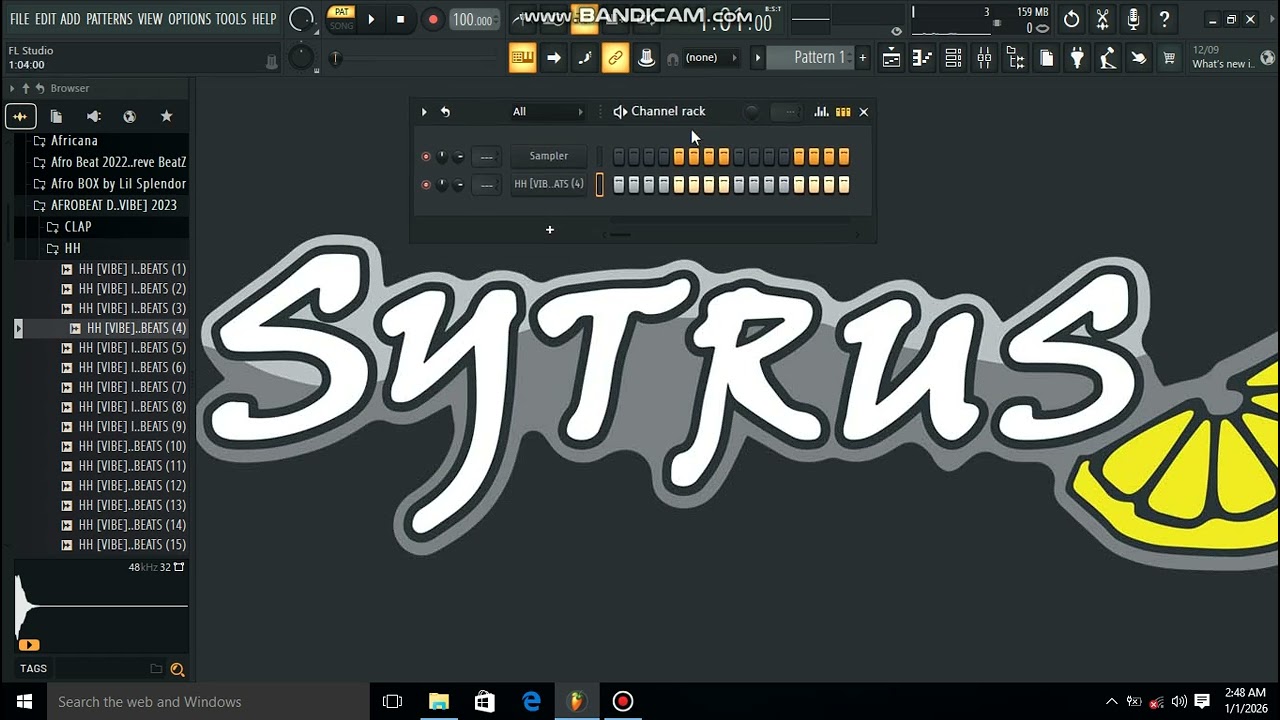The image size is (1280, 720).
Task: Stop playback with the stop button
Action: (400, 19)
